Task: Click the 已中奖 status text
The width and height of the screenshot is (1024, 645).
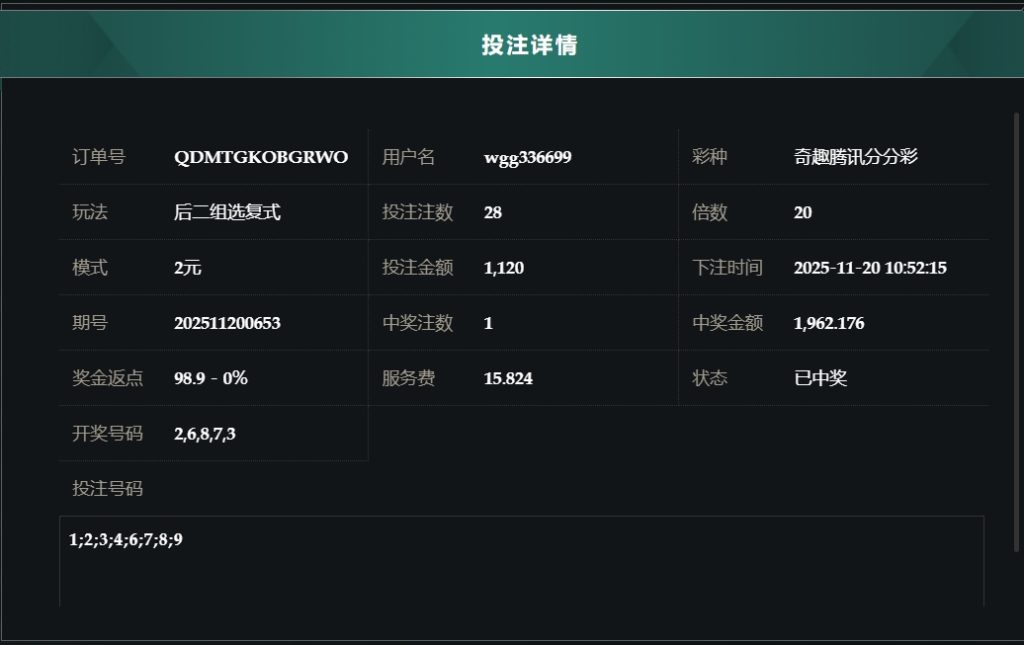Action: pyautogui.click(x=820, y=378)
